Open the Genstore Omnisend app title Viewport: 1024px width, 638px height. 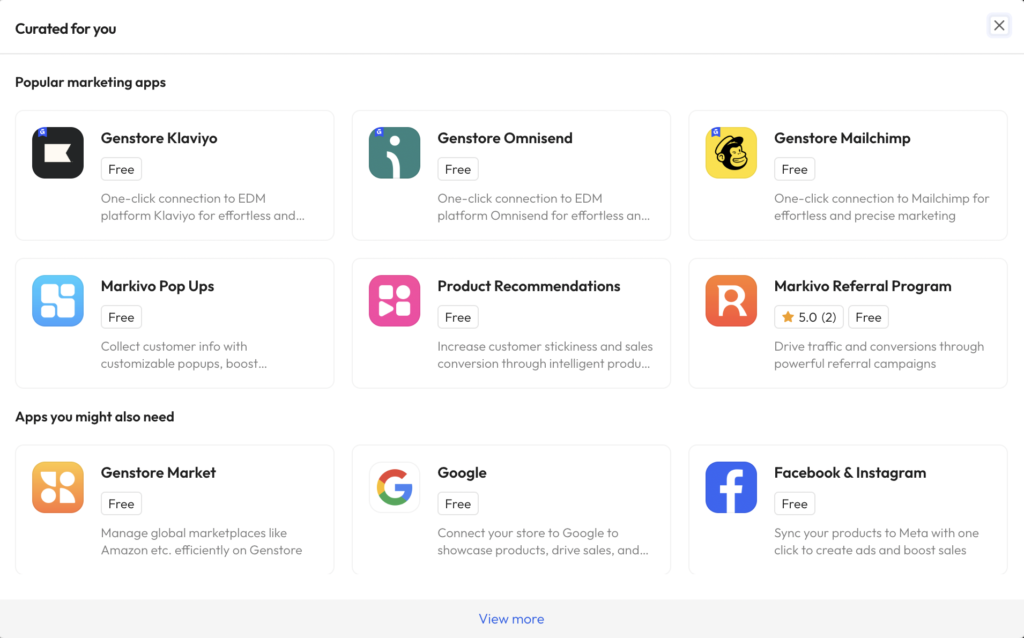505,138
